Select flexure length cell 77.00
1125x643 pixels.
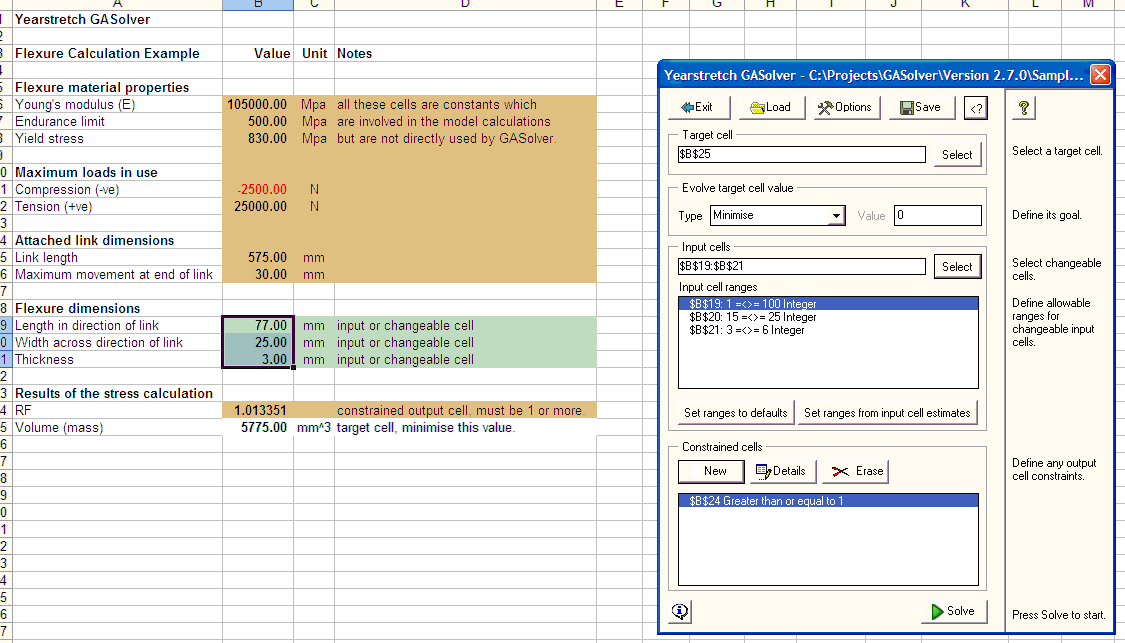point(258,326)
